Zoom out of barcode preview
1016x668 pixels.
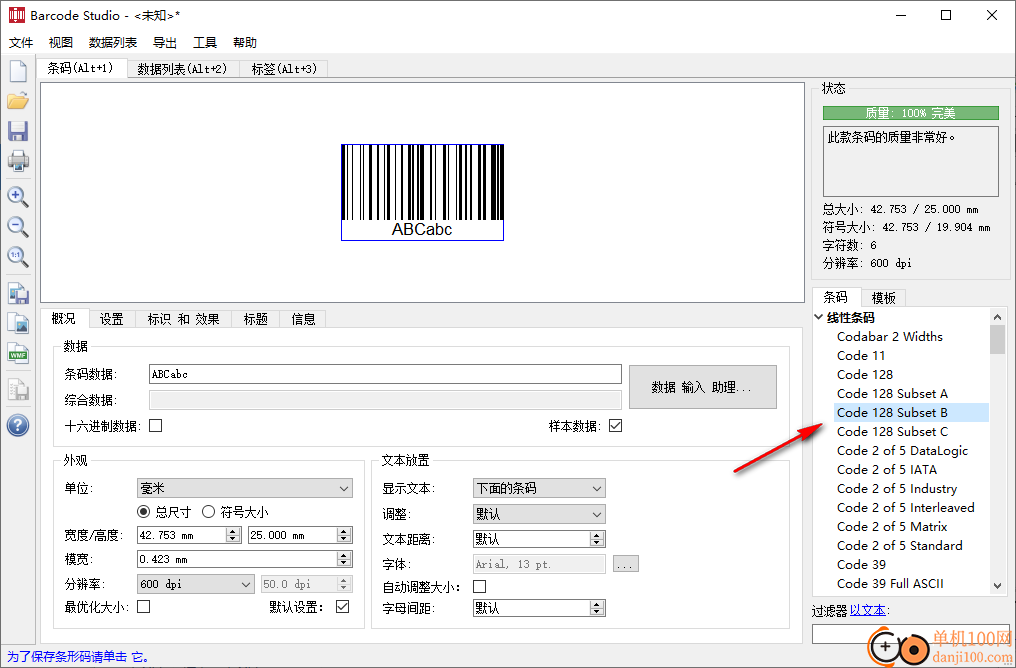tap(18, 227)
